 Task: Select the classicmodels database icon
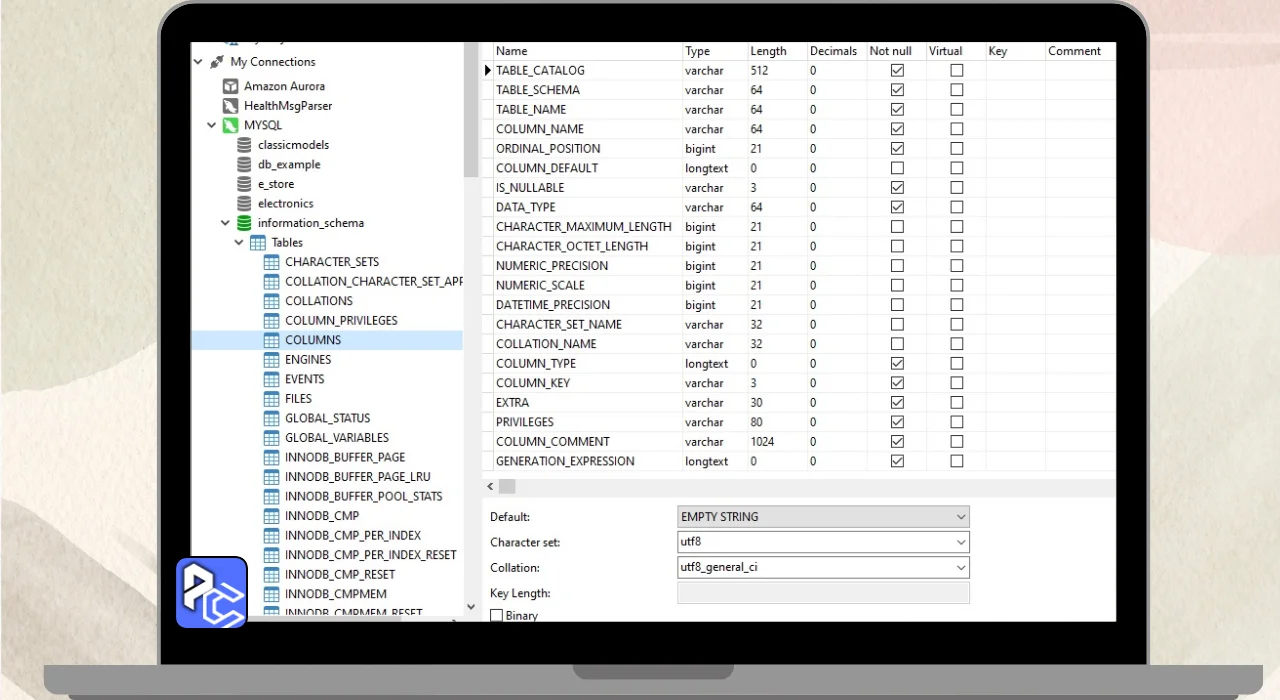(x=244, y=145)
